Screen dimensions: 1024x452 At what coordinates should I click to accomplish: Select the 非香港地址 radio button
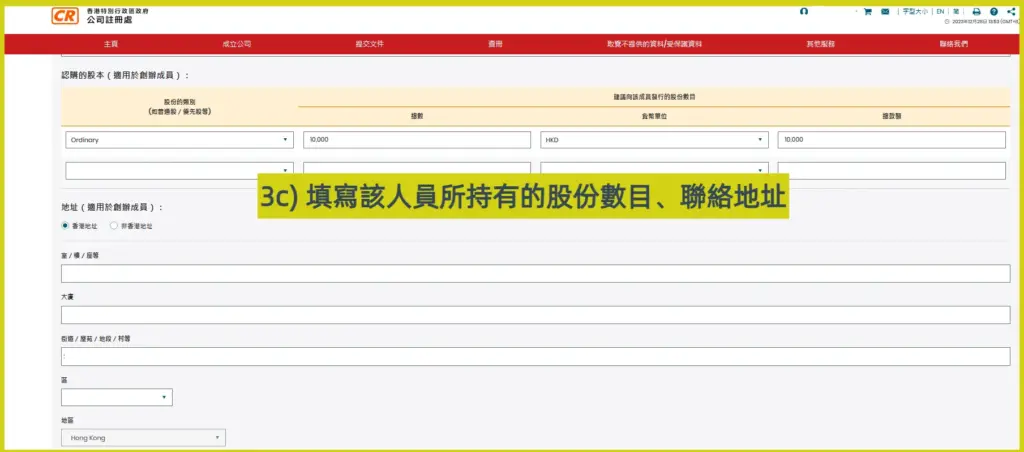pyautogui.click(x=114, y=226)
